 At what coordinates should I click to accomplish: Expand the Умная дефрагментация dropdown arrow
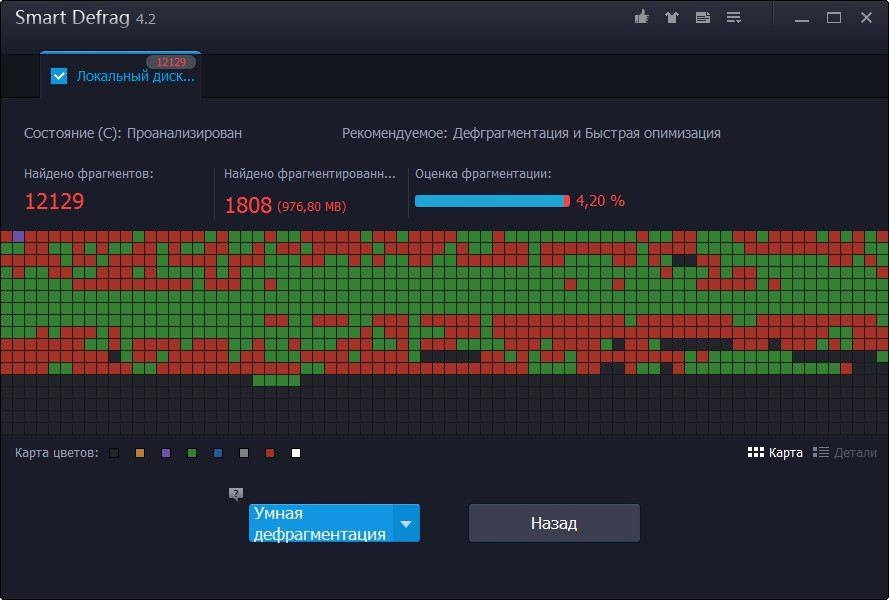tap(406, 523)
